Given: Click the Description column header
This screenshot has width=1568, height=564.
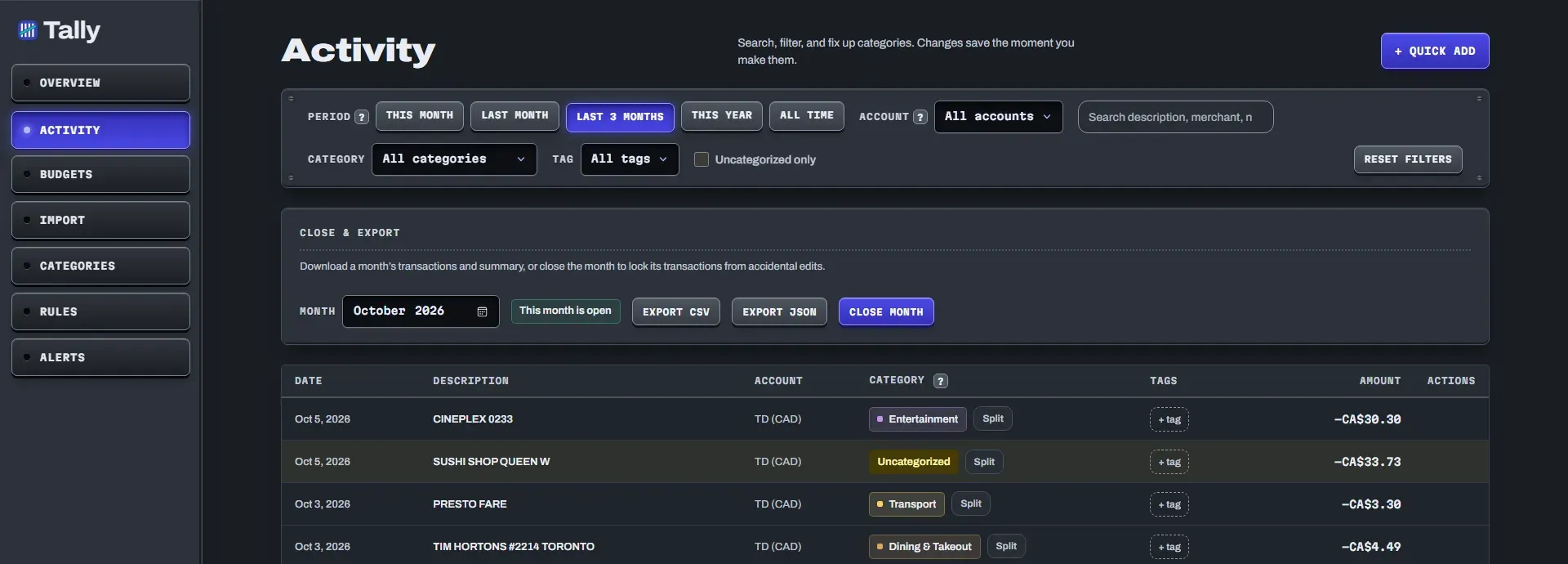Looking at the screenshot, I should [470, 381].
